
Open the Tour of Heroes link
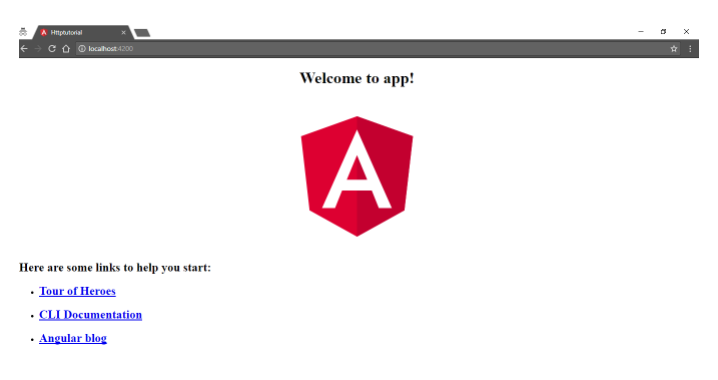pyautogui.click(x=77, y=291)
